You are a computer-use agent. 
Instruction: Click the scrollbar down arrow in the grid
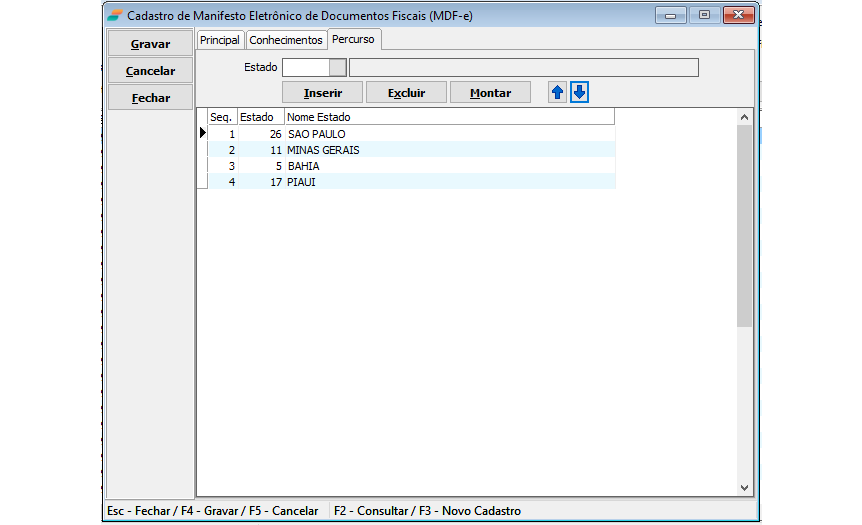(744, 487)
